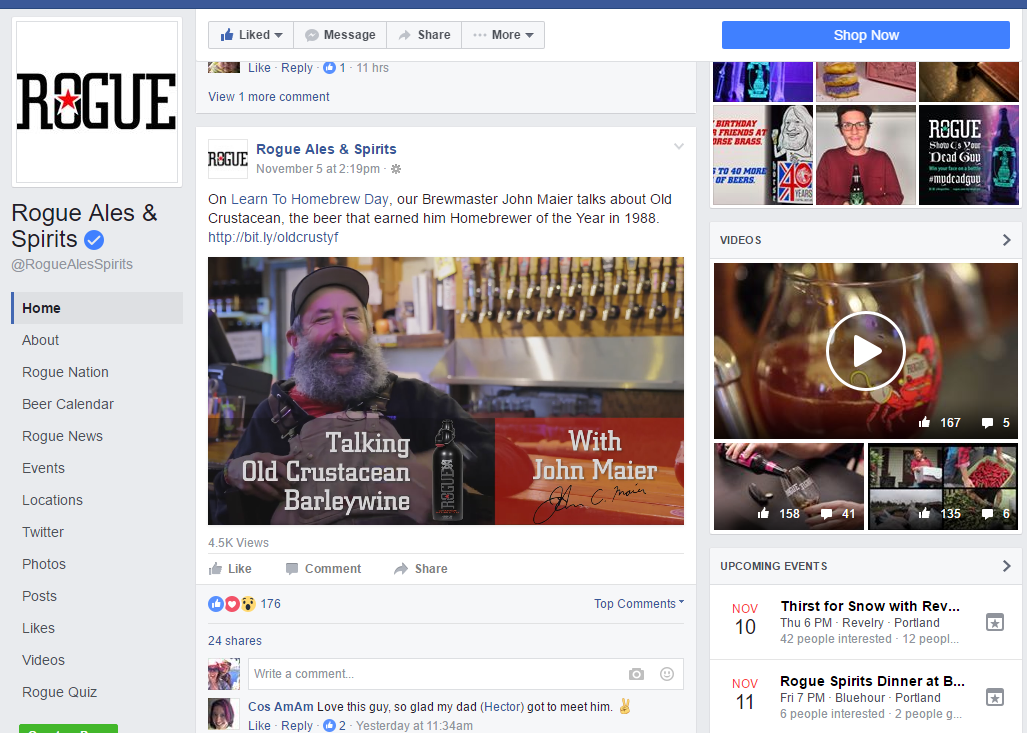
Task: Open the Dead Guy #mydeadguy photo thumbnail
Action: tap(969, 155)
